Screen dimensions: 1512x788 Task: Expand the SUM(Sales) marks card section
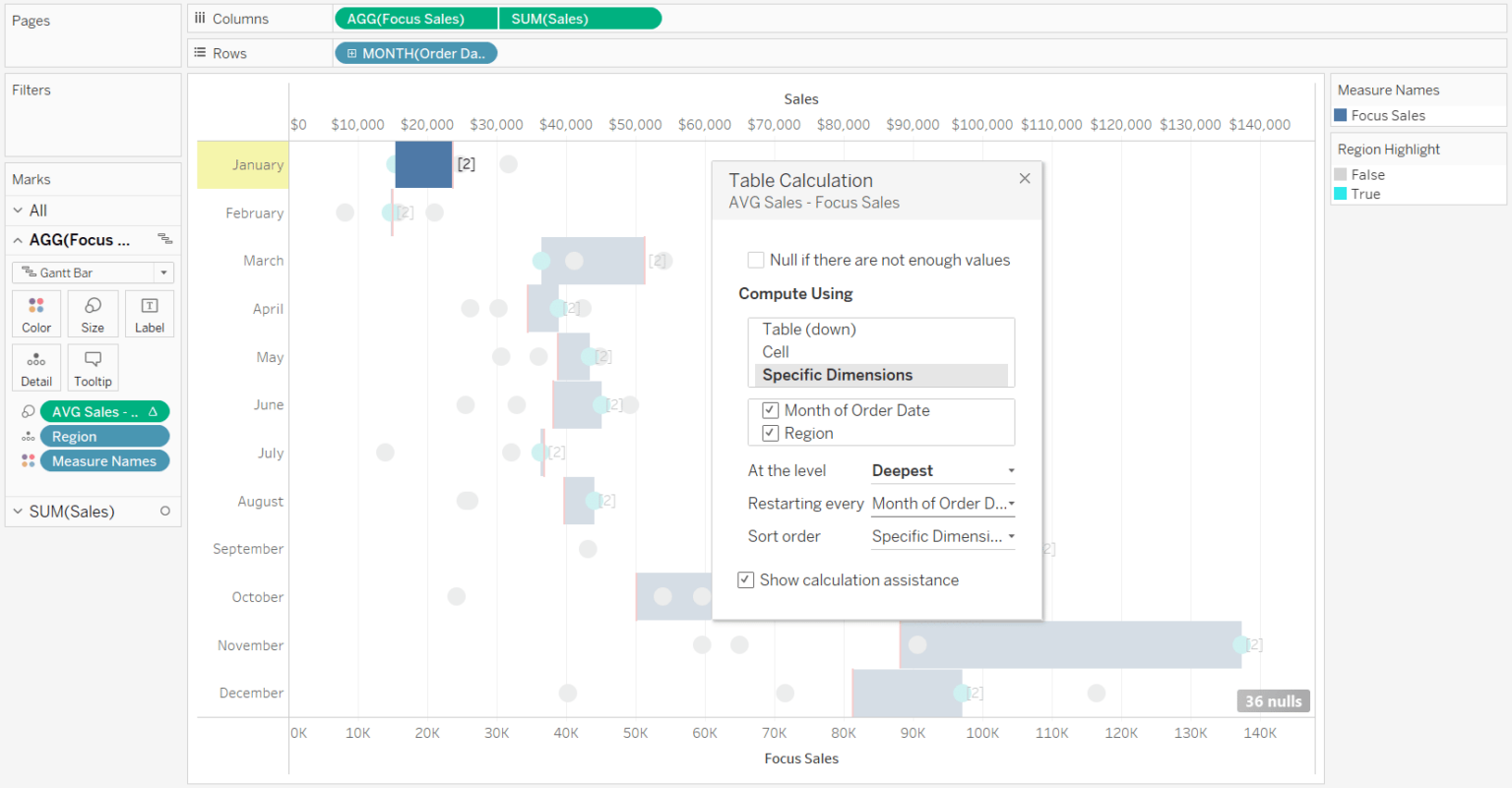click(17, 511)
